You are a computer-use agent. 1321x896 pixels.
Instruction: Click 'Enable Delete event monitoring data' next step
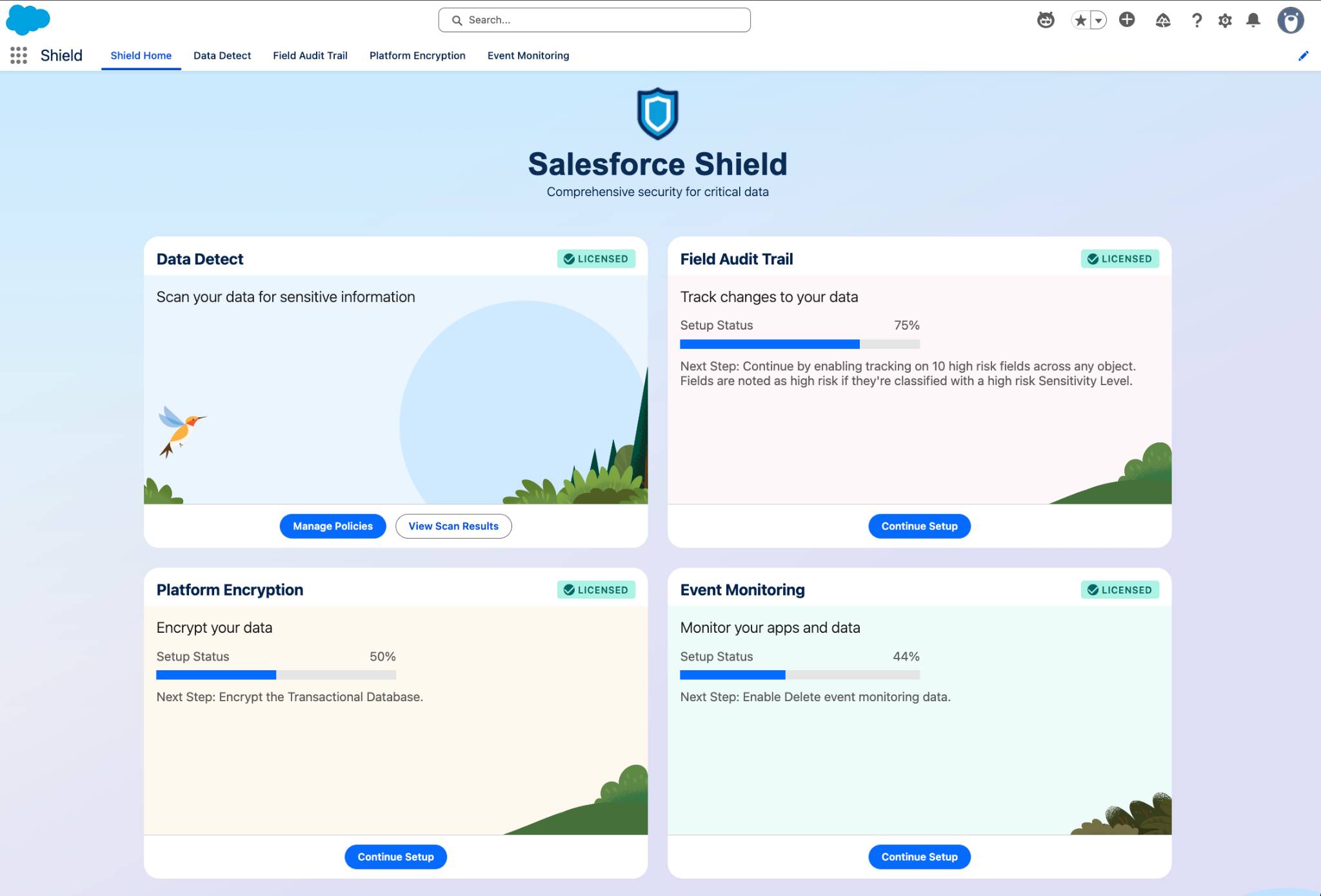(x=815, y=697)
